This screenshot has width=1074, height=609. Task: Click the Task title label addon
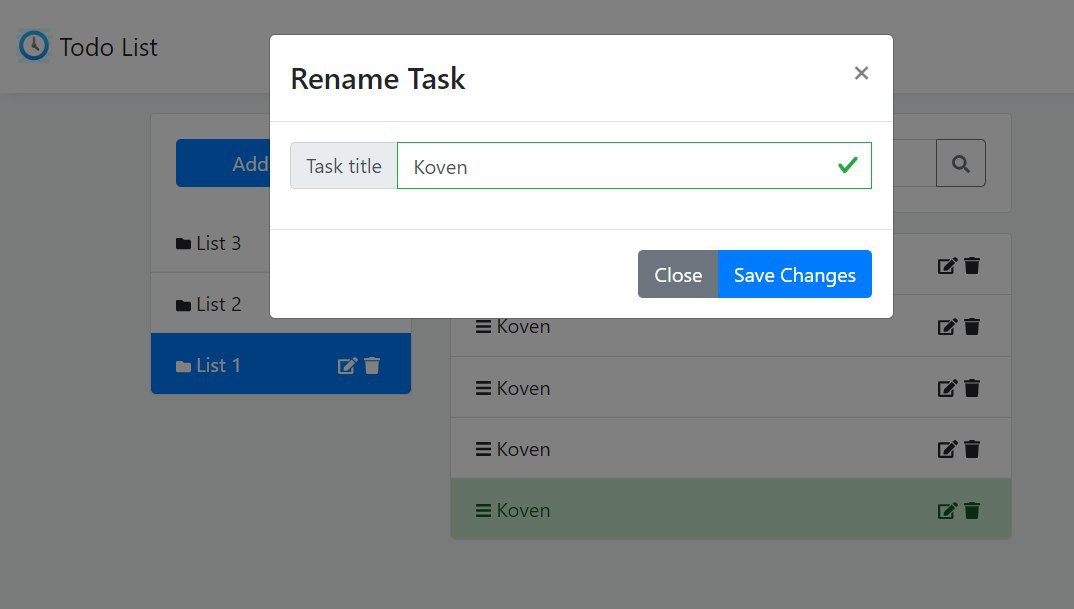(344, 166)
